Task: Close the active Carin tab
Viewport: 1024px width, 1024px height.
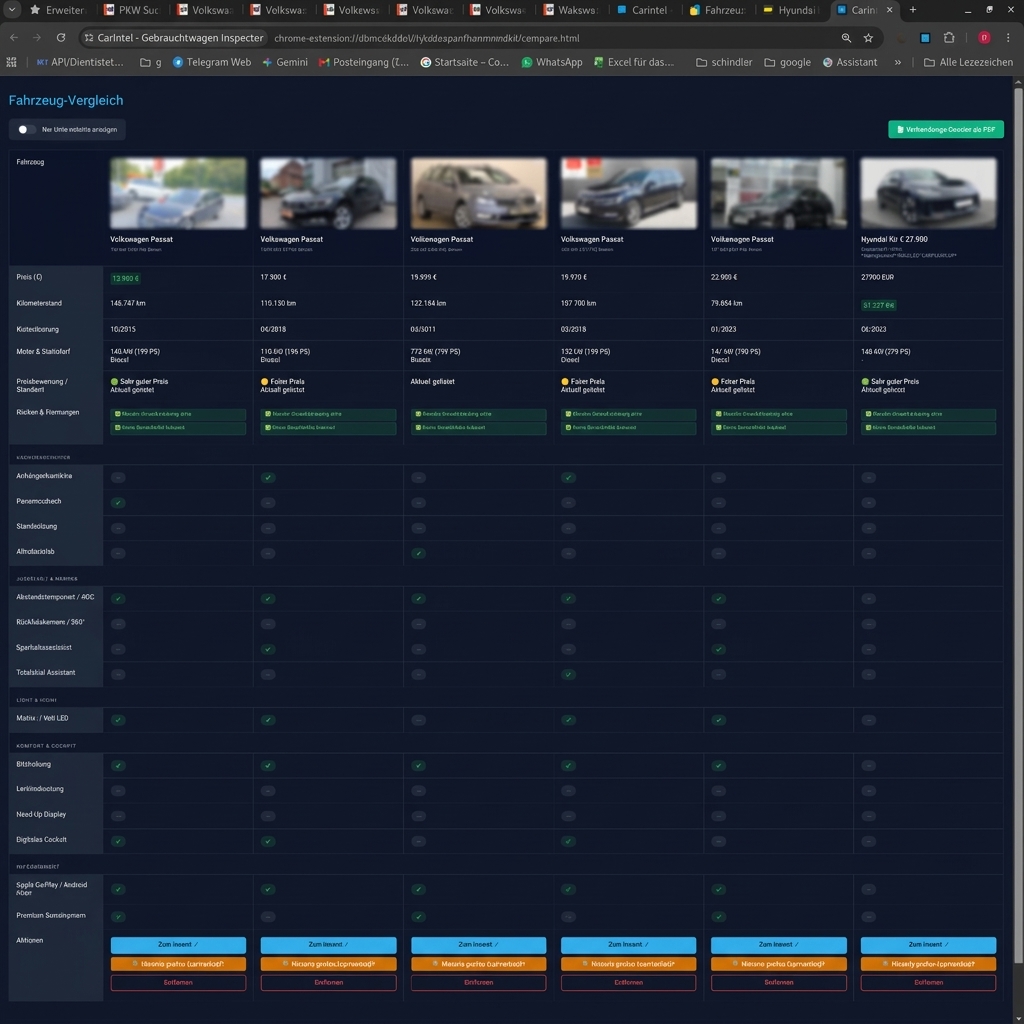Action: point(889,10)
